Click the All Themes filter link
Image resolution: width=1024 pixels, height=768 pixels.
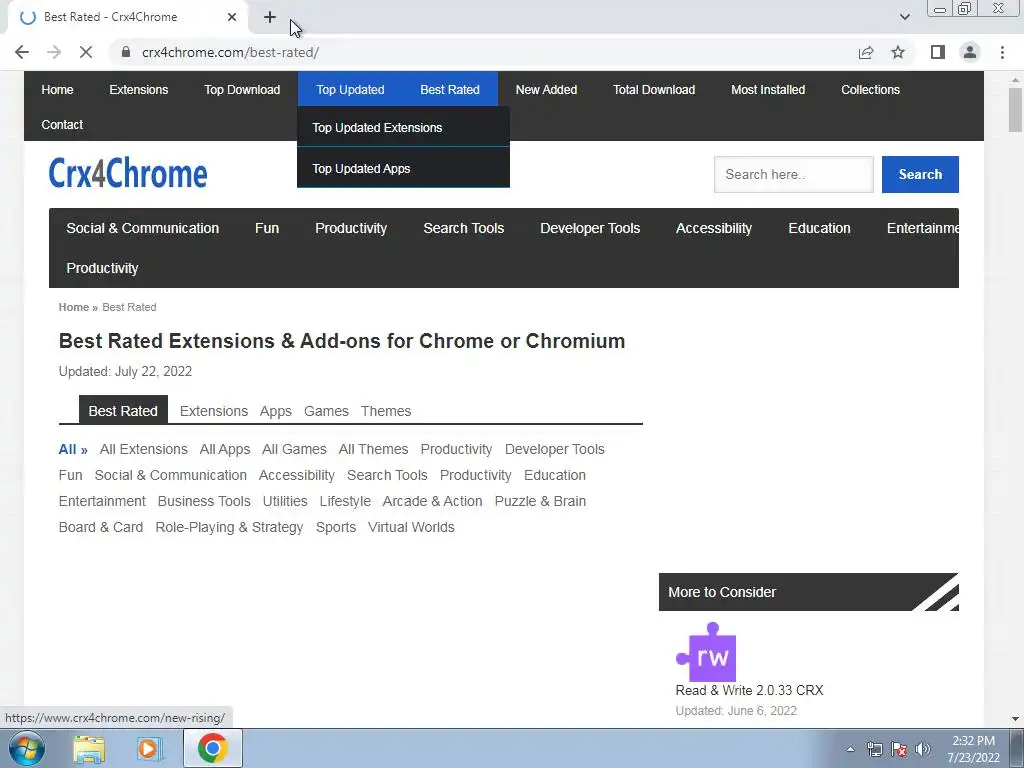(373, 449)
